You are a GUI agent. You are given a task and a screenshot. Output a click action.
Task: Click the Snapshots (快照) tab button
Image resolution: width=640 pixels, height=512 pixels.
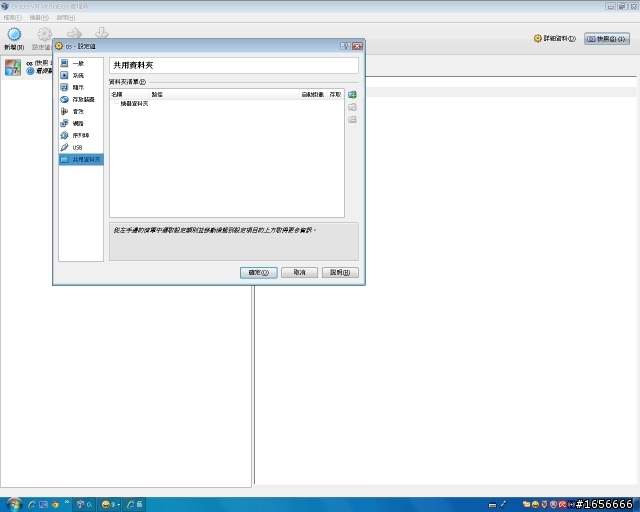[x=607, y=39]
